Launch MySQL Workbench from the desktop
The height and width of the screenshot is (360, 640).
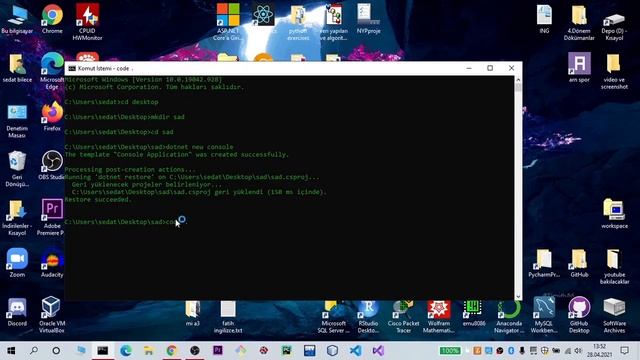[x=544, y=314]
